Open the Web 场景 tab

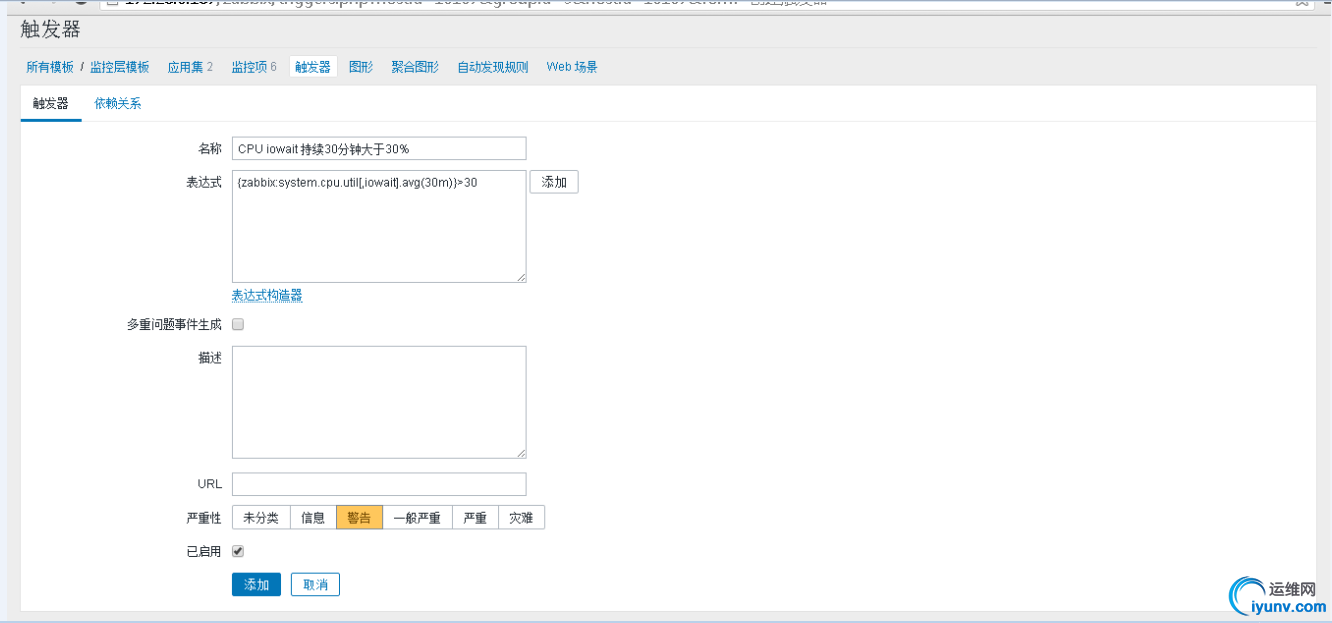coord(572,67)
